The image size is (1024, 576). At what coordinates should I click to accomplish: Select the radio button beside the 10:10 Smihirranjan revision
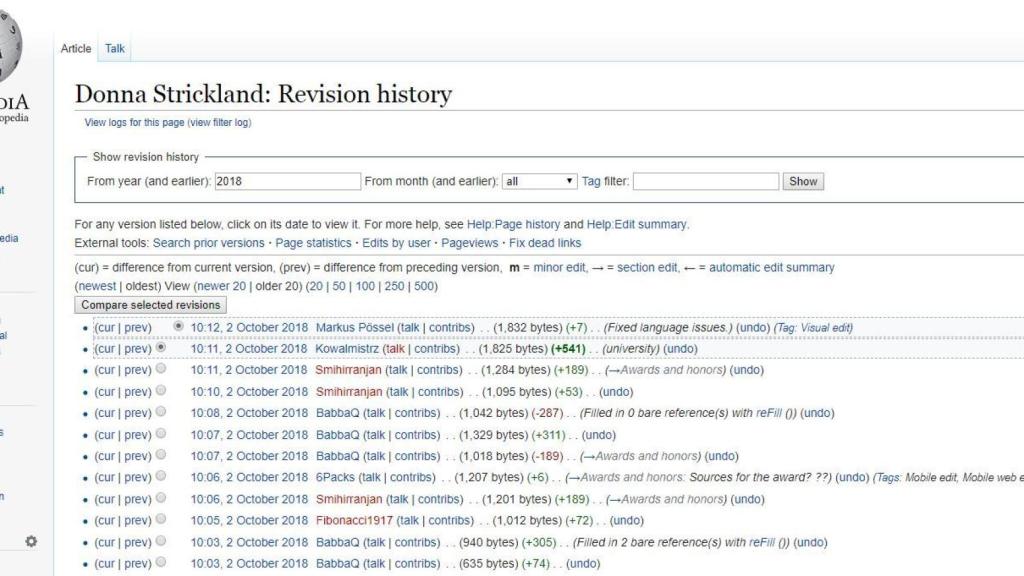pyautogui.click(x=159, y=391)
